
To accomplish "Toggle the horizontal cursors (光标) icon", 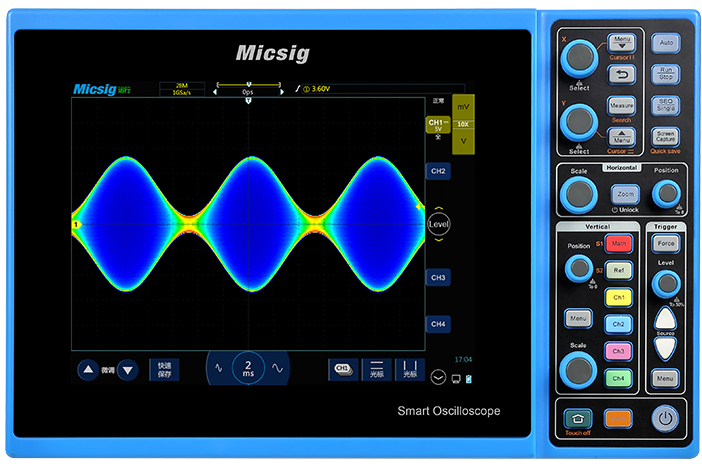I will (377, 369).
